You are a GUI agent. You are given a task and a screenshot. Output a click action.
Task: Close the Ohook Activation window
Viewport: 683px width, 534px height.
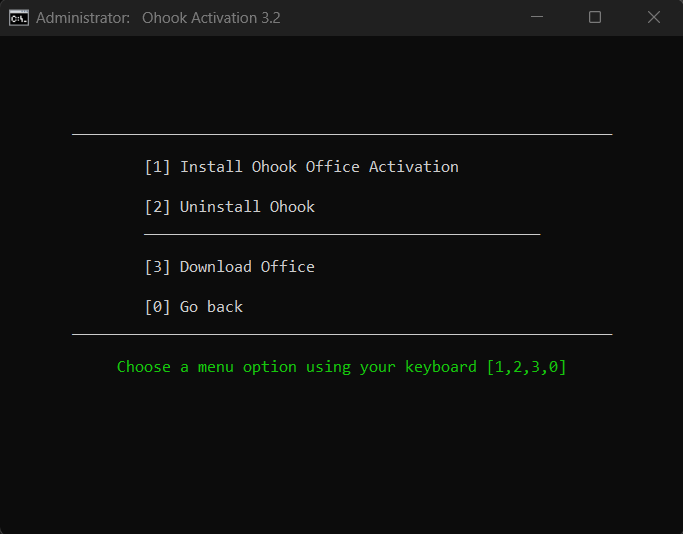tap(654, 17)
